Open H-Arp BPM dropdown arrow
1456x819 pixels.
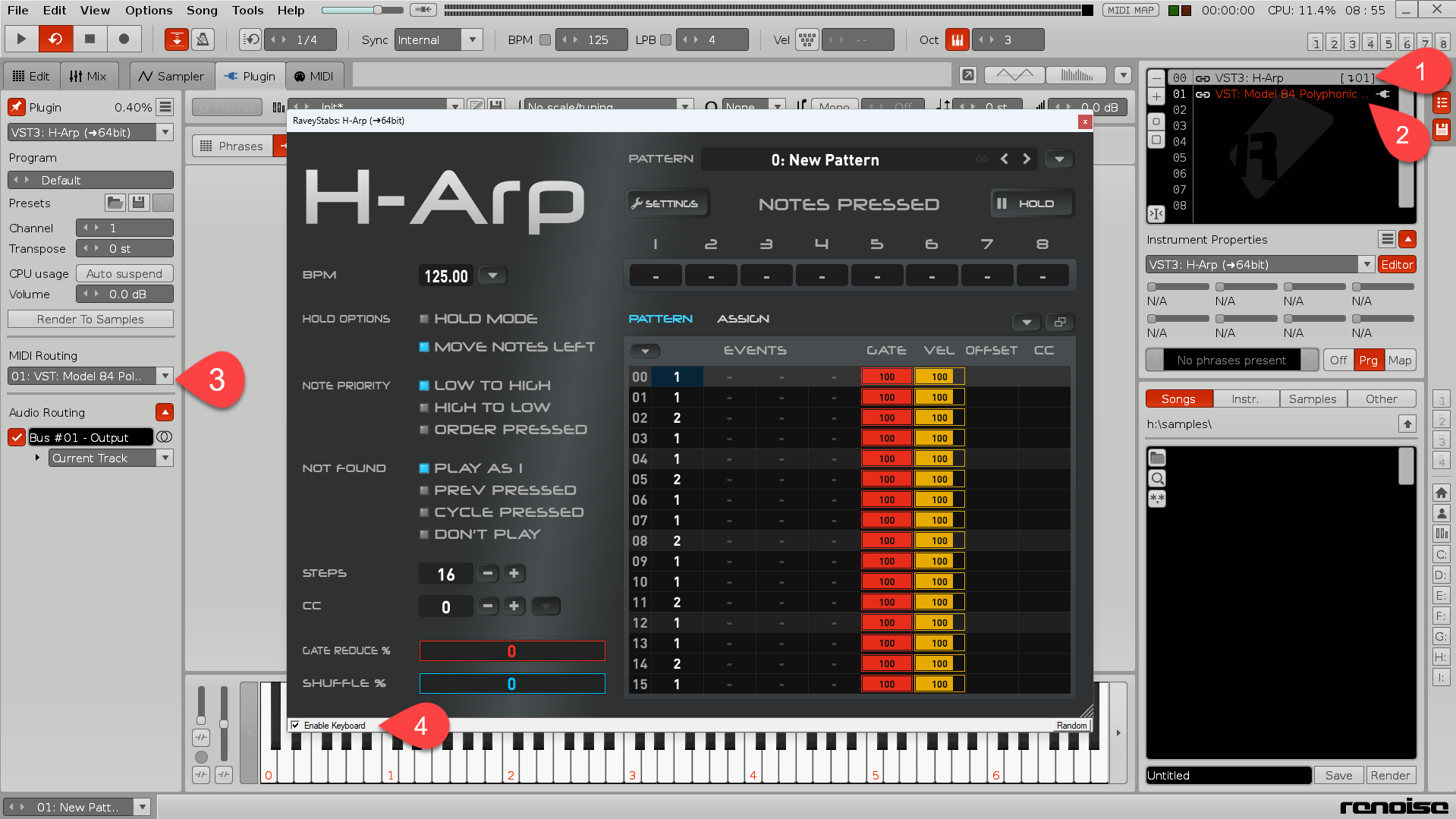tap(492, 276)
